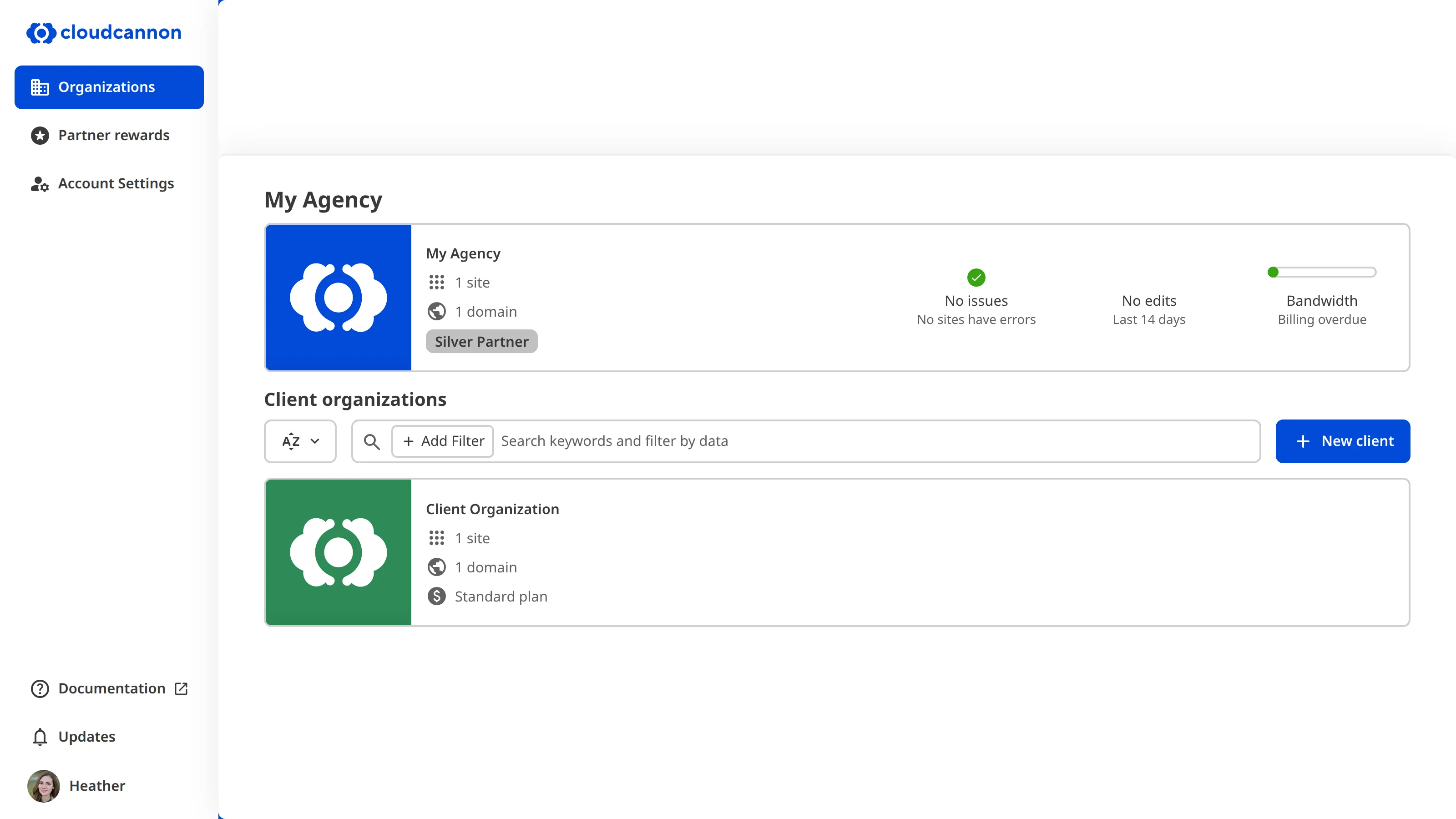
Task: Click the 'Bandwidth' label
Action: tap(1322, 301)
